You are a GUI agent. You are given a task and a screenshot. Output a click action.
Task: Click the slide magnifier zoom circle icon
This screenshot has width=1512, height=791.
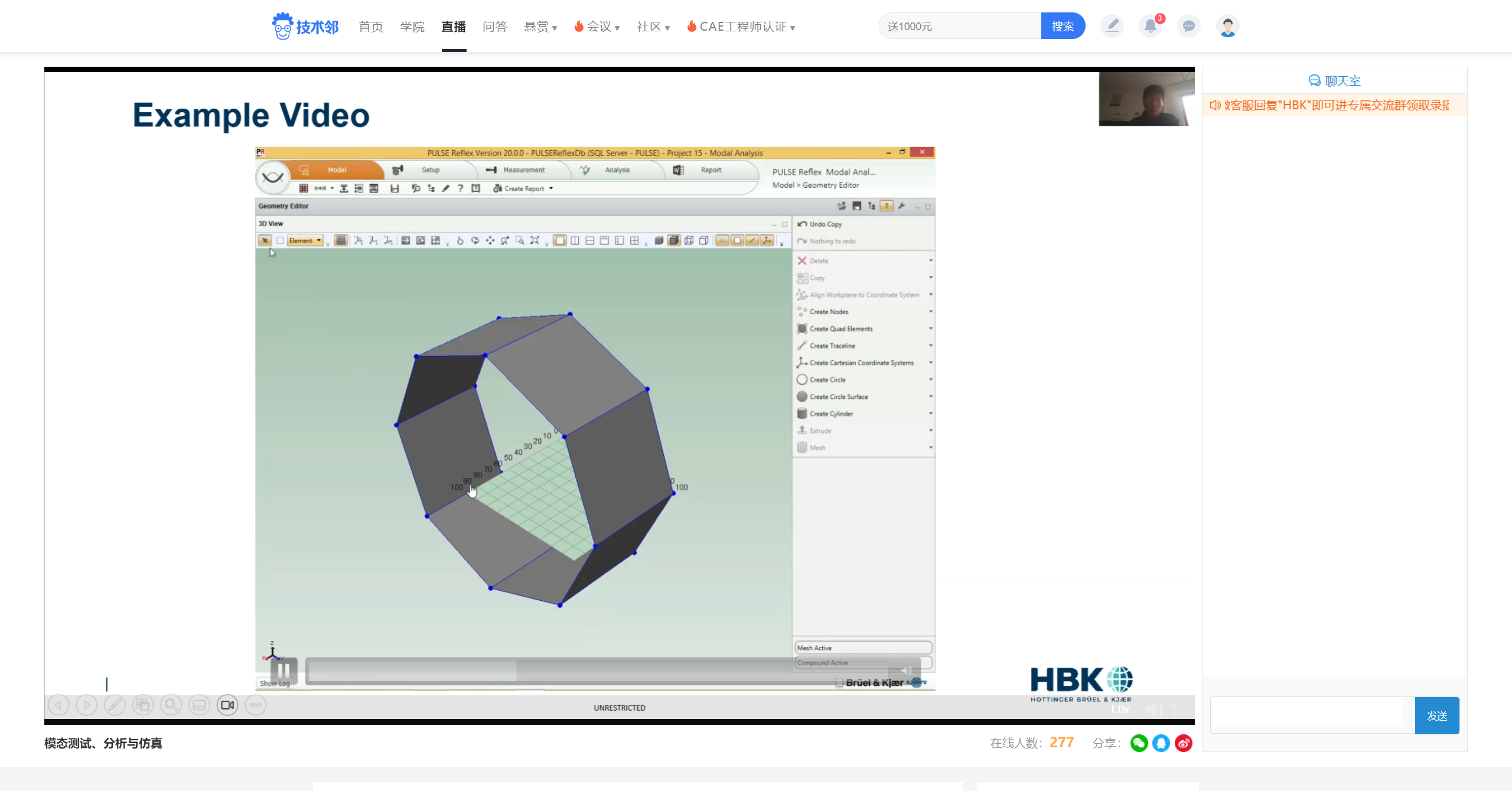171,705
